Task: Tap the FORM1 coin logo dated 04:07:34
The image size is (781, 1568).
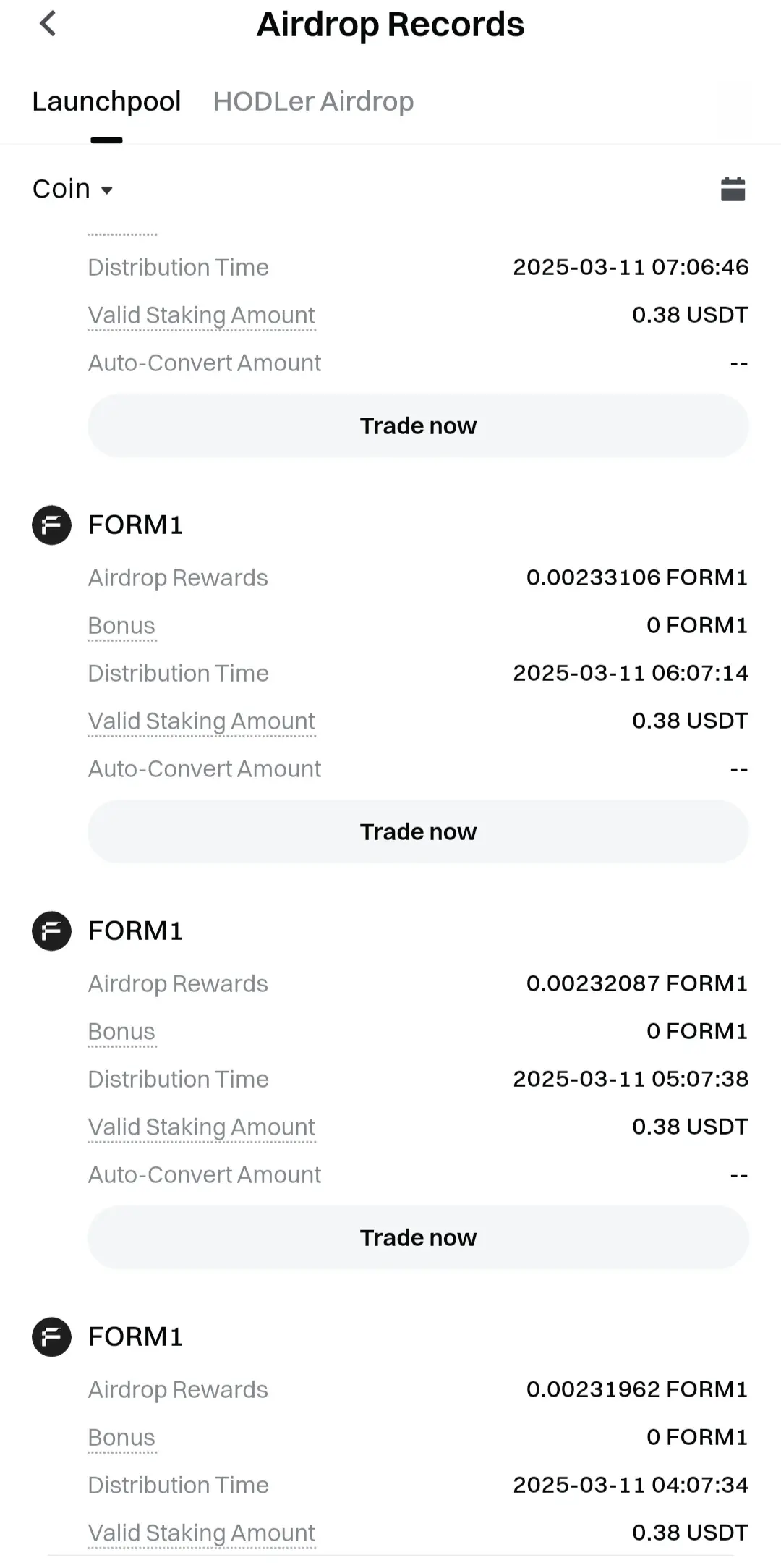Action: point(52,1336)
